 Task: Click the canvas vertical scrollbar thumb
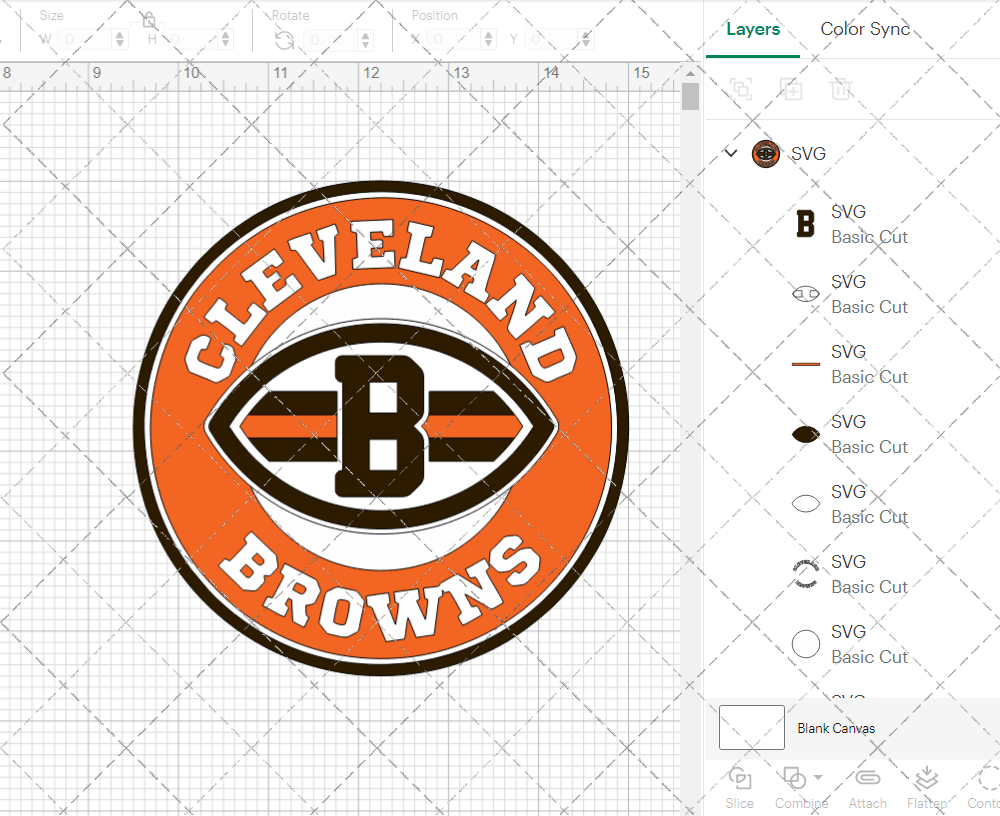[690, 97]
